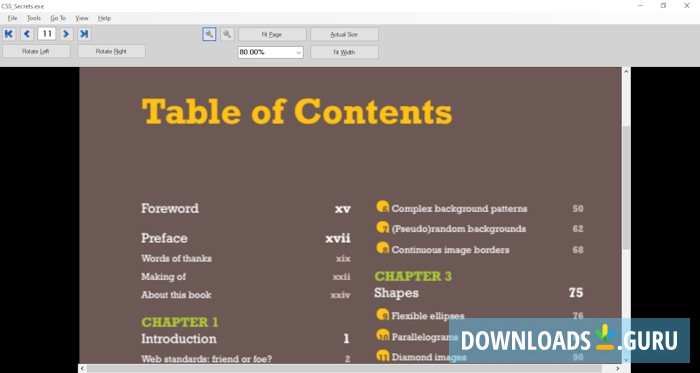Click the Rotate Right button

tap(112, 51)
